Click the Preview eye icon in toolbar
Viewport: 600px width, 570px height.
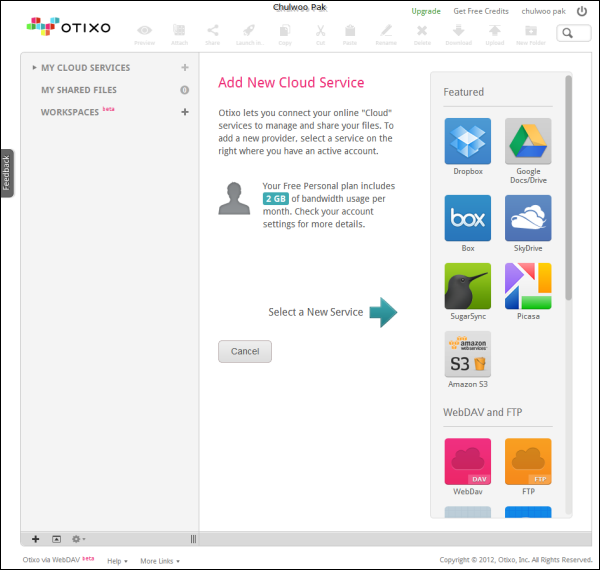coord(145,30)
